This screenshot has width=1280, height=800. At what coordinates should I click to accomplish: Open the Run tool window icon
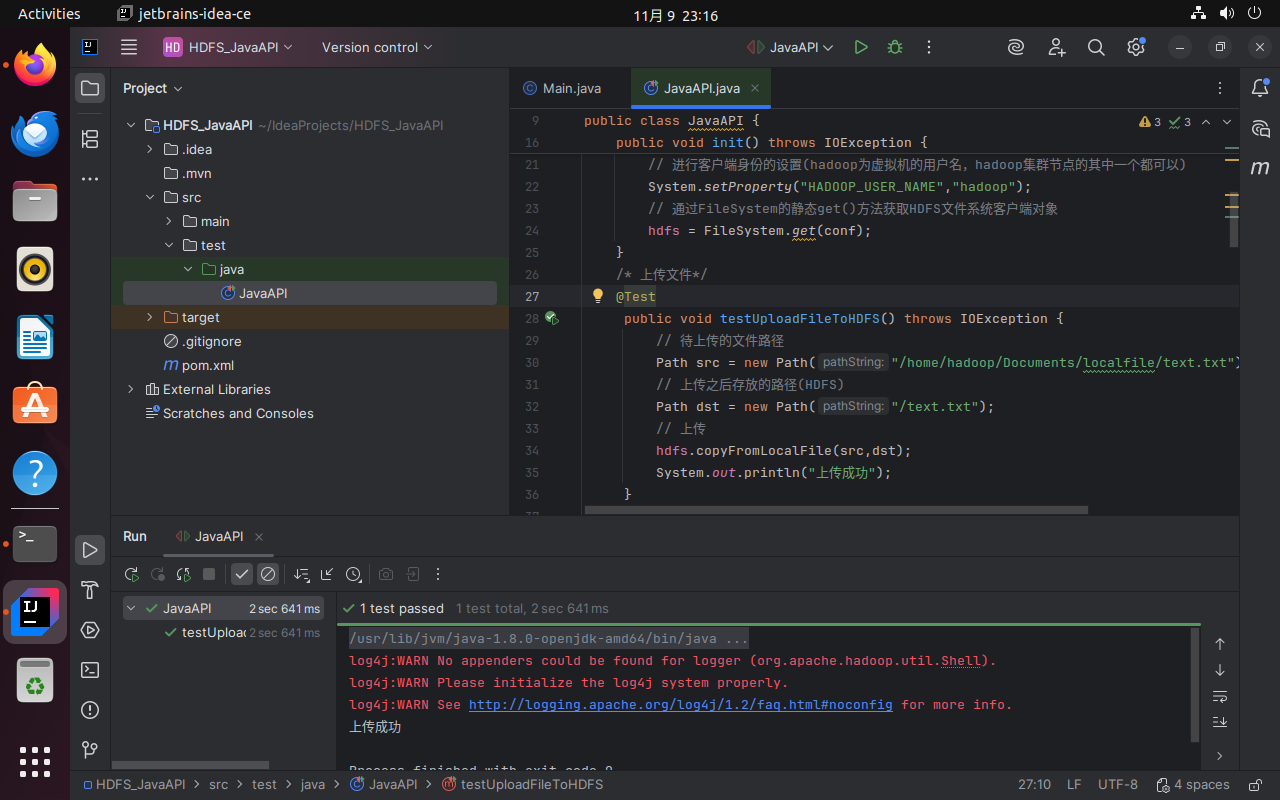90,550
